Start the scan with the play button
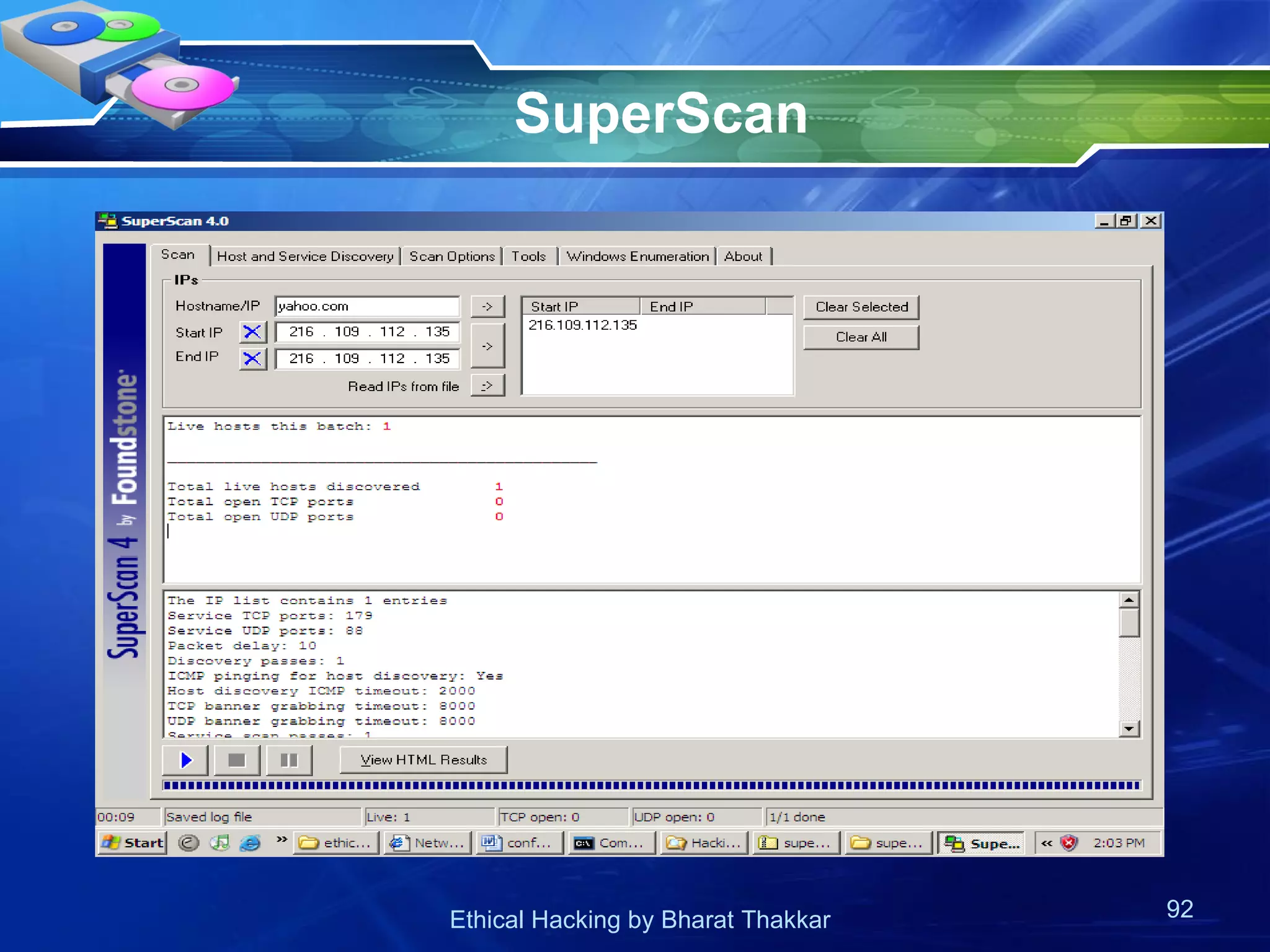 pos(185,760)
